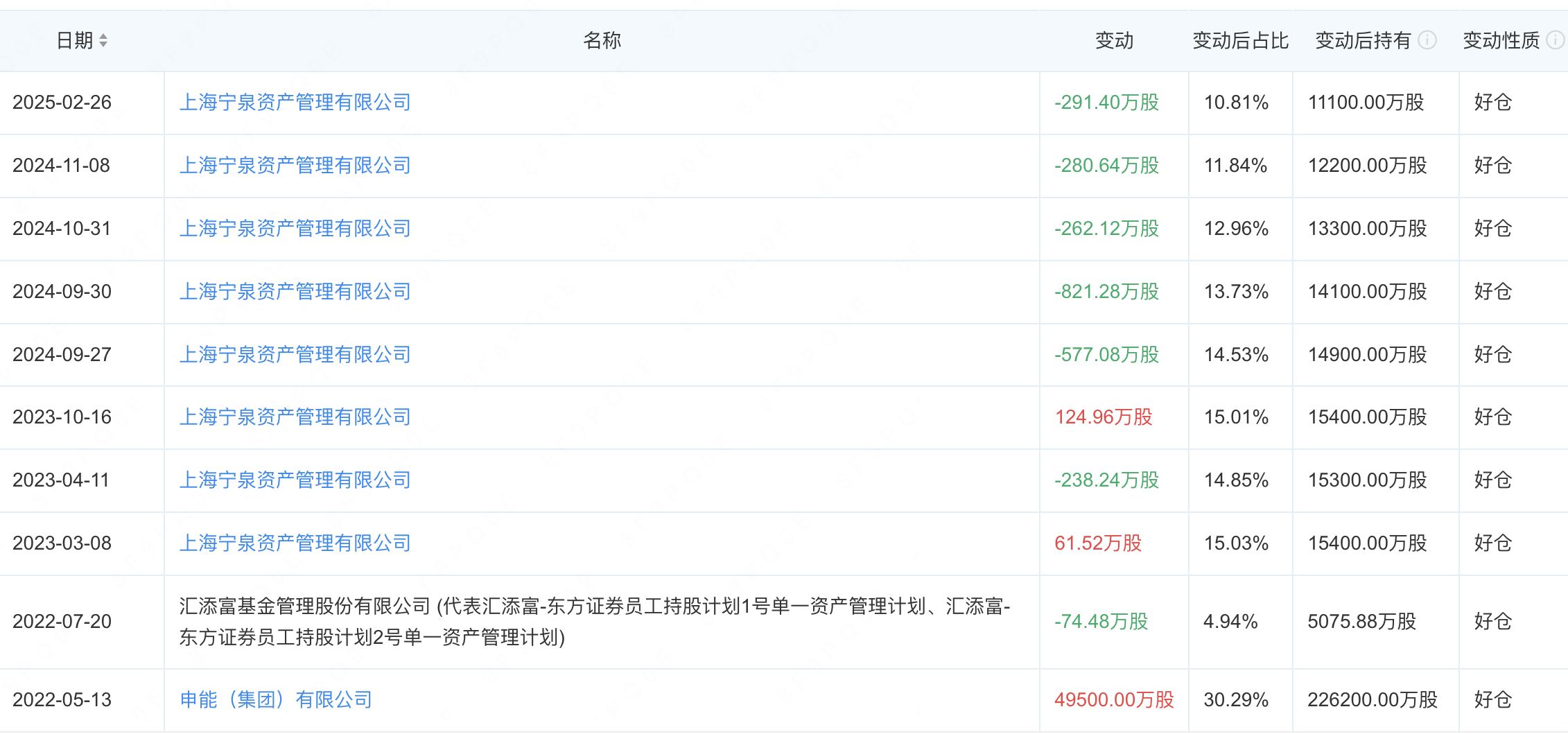The width and height of the screenshot is (1568, 734).
Task: Click change value -821.28万股
Action: click(x=1107, y=292)
